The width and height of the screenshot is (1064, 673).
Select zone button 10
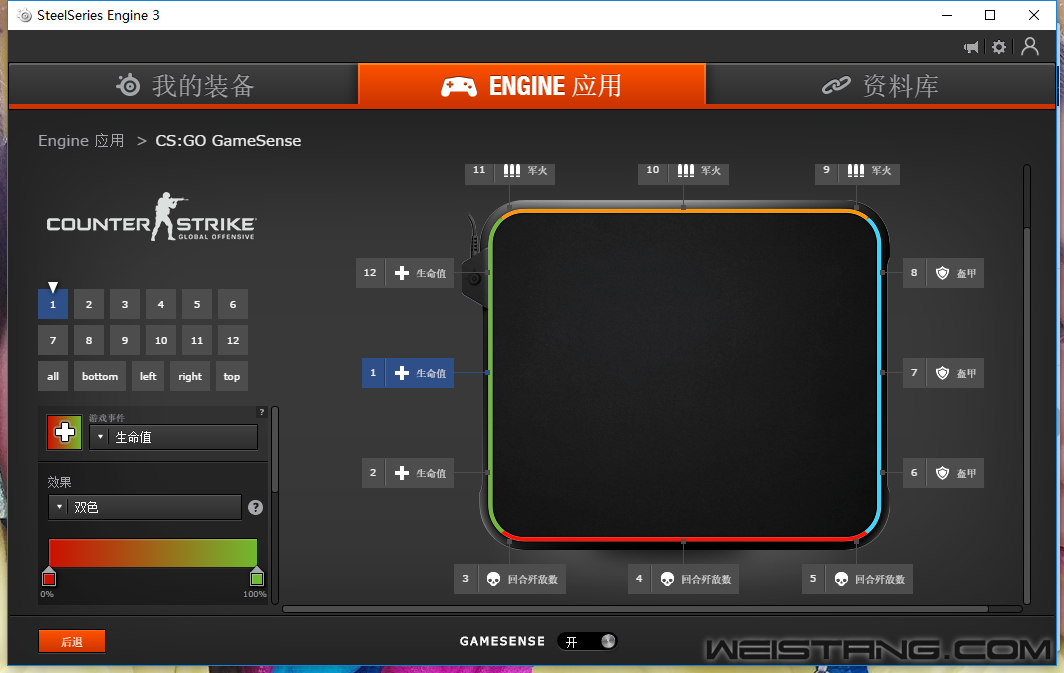(x=161, y=341)
